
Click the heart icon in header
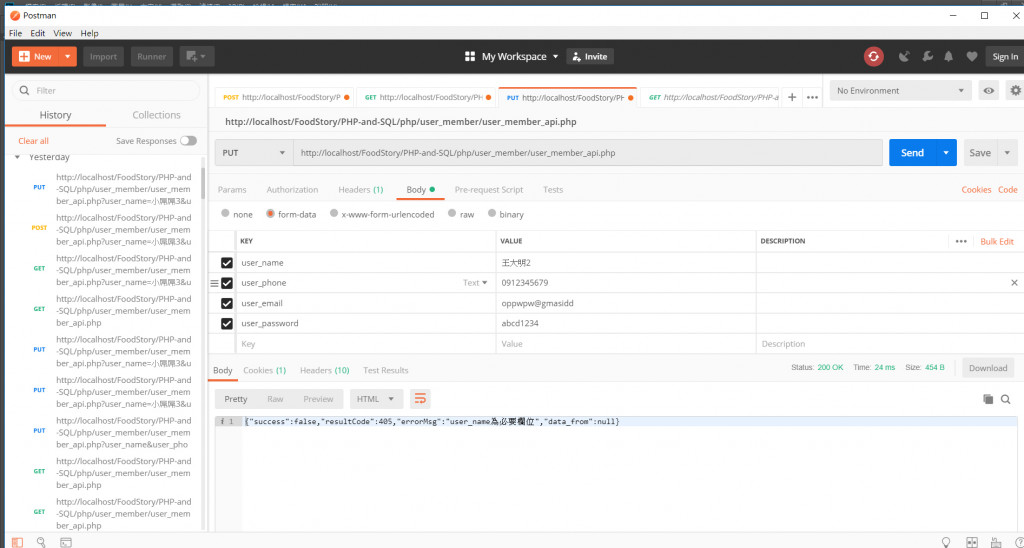[972, 57]
